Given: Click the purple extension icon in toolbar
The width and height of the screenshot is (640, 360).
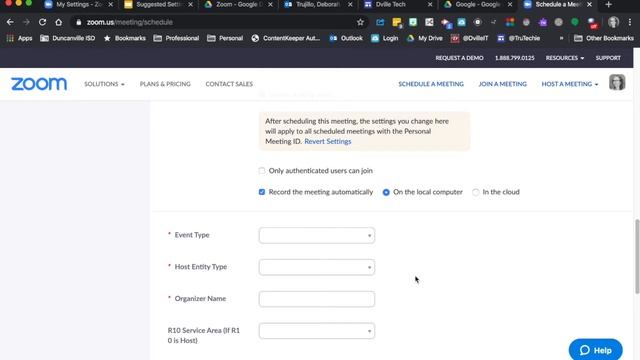Looking at the screenshot, I should coord(542,22).
